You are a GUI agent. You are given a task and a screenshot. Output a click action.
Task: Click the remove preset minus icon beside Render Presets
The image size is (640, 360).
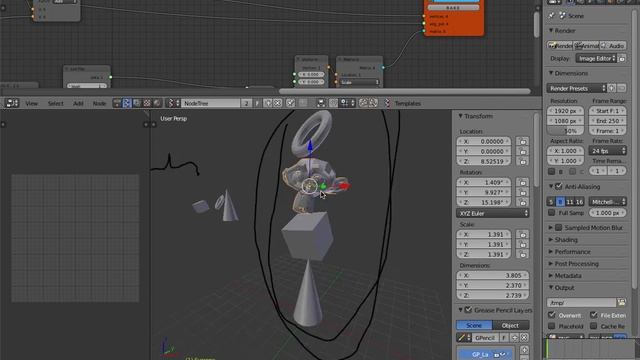click(621, 88)
